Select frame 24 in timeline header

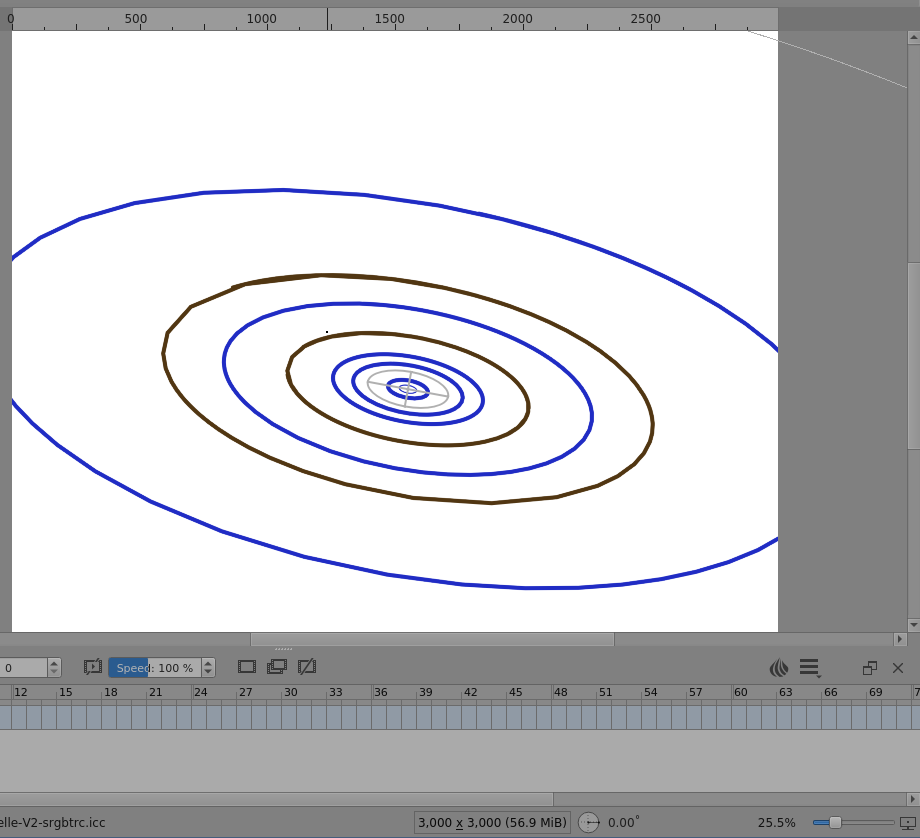tap(200, 692)
